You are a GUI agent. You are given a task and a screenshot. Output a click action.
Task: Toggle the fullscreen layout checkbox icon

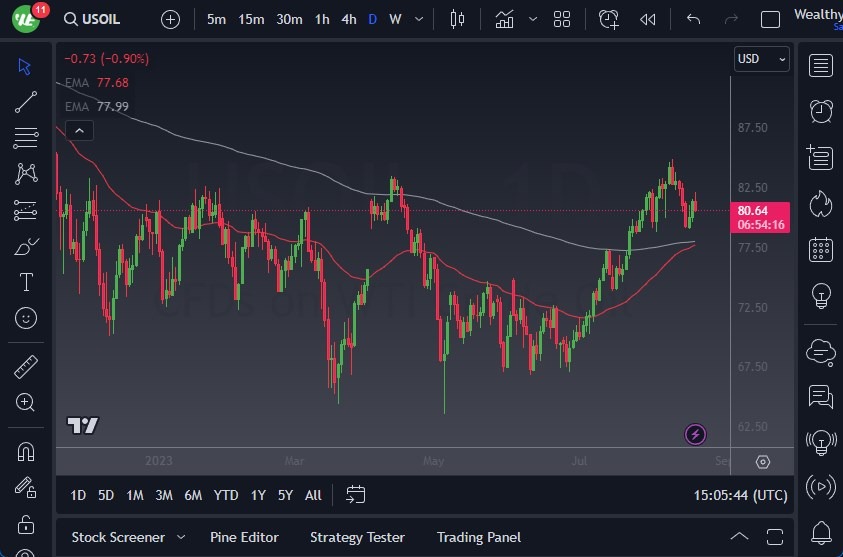pos(770,19)
